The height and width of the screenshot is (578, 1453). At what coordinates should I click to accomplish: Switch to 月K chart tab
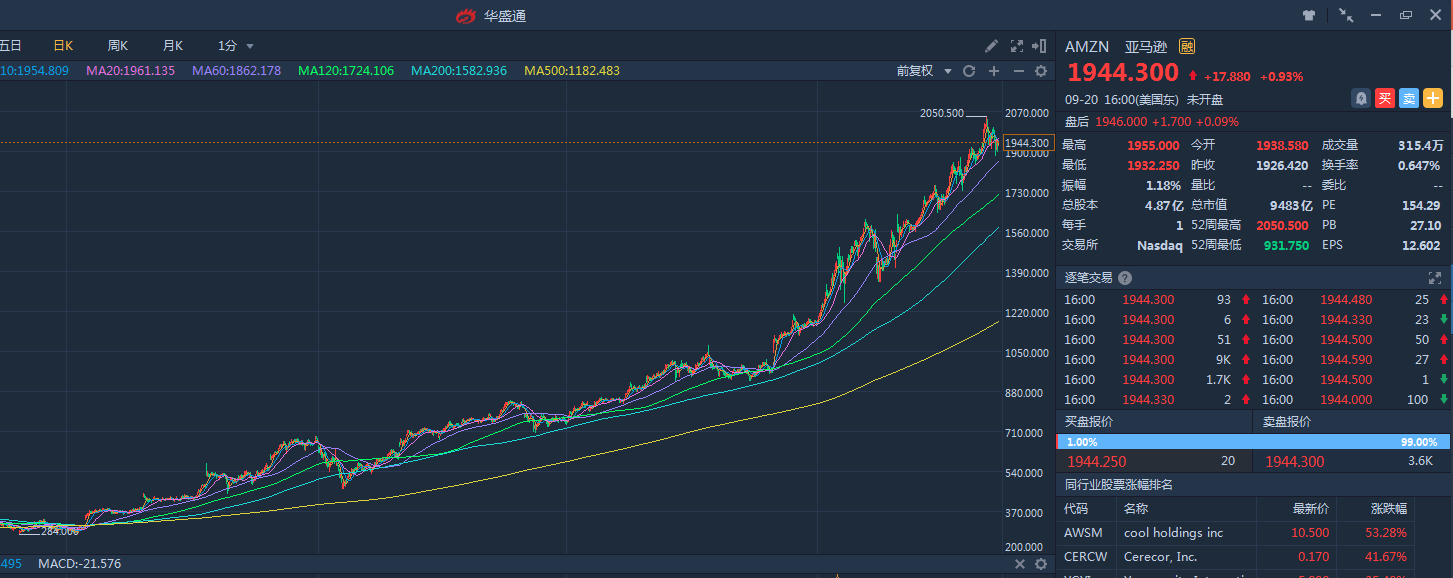pyautogui.click(x=173, y=46)
